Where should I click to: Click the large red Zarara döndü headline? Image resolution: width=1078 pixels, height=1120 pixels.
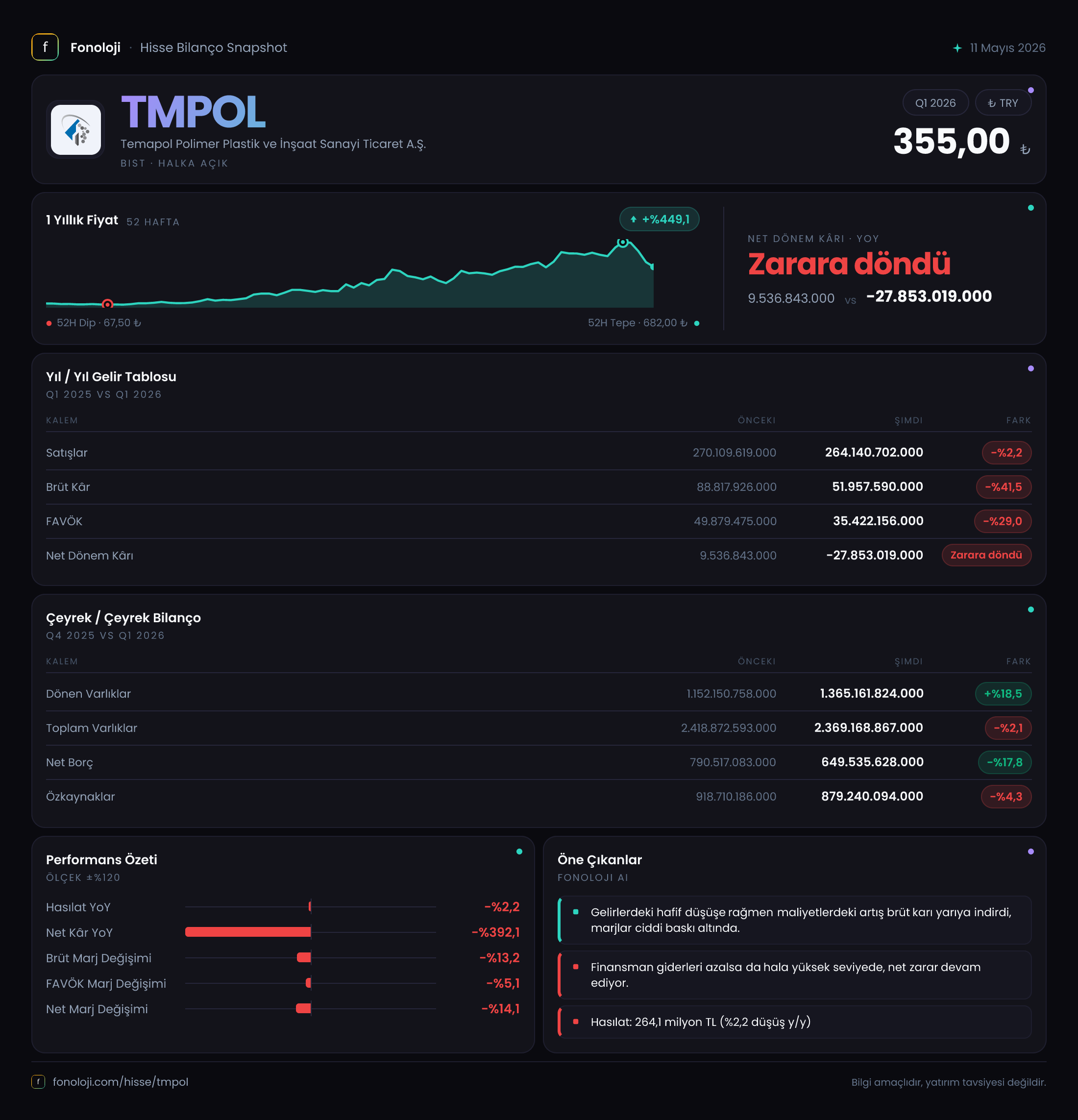coord(849,264)
